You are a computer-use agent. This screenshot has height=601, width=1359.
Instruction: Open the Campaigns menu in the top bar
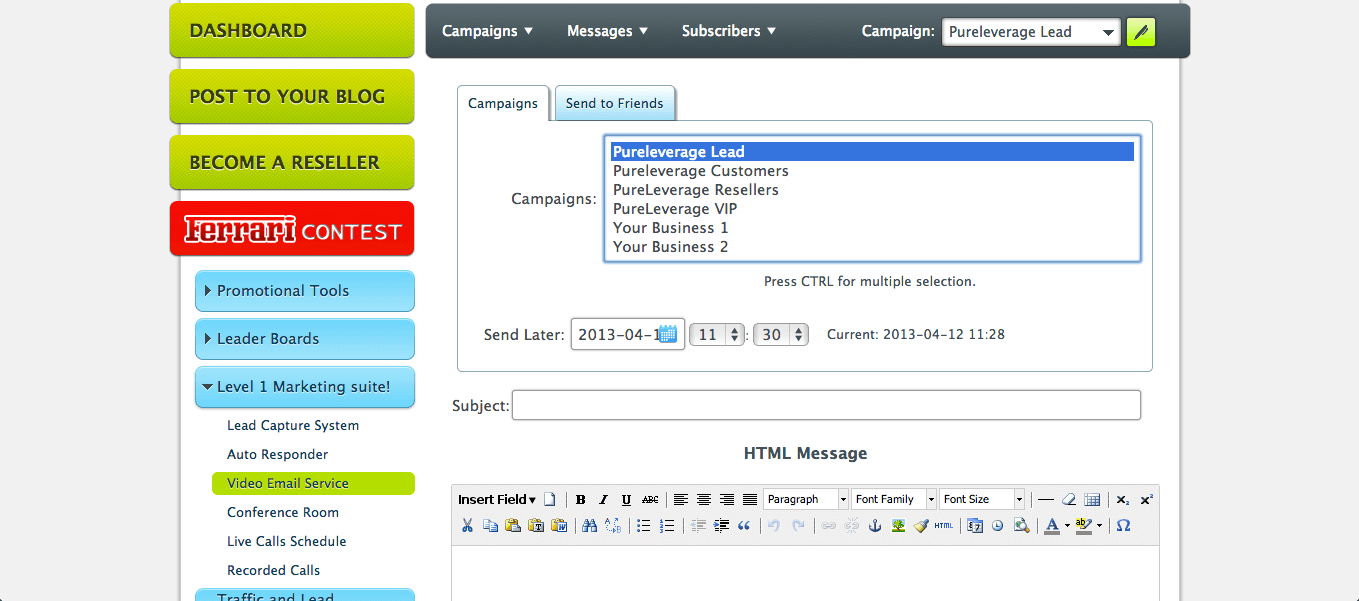[x=487, y=31]
